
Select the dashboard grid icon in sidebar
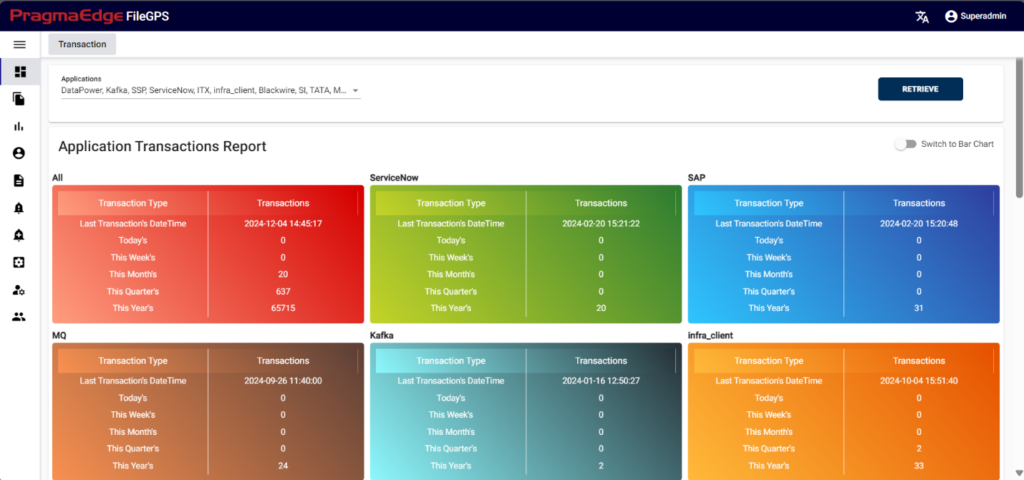20,71
